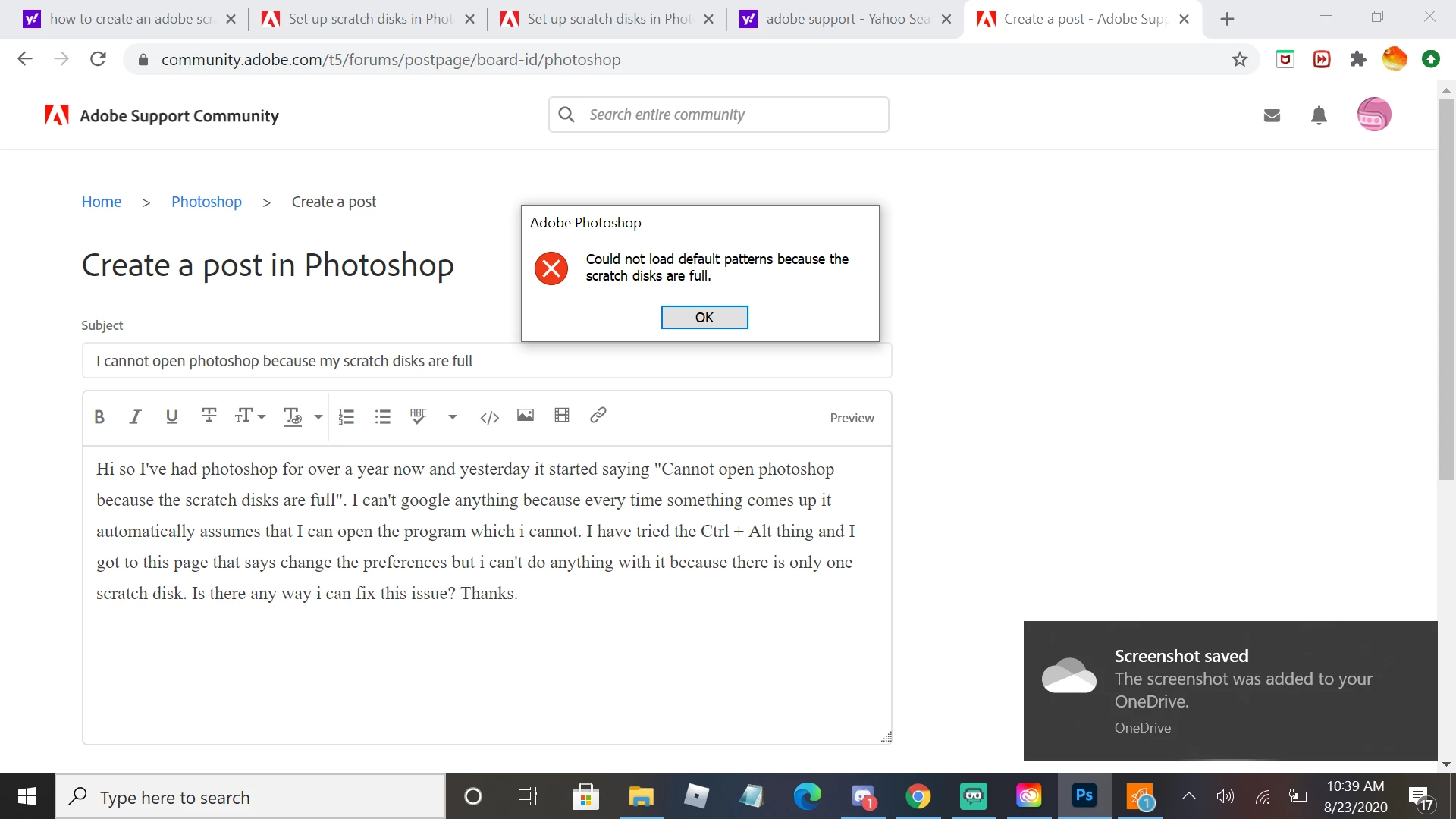The height and width of the screenshot is (819, 1456).
Task: Insert a numbered list
Action: (347, 416)
